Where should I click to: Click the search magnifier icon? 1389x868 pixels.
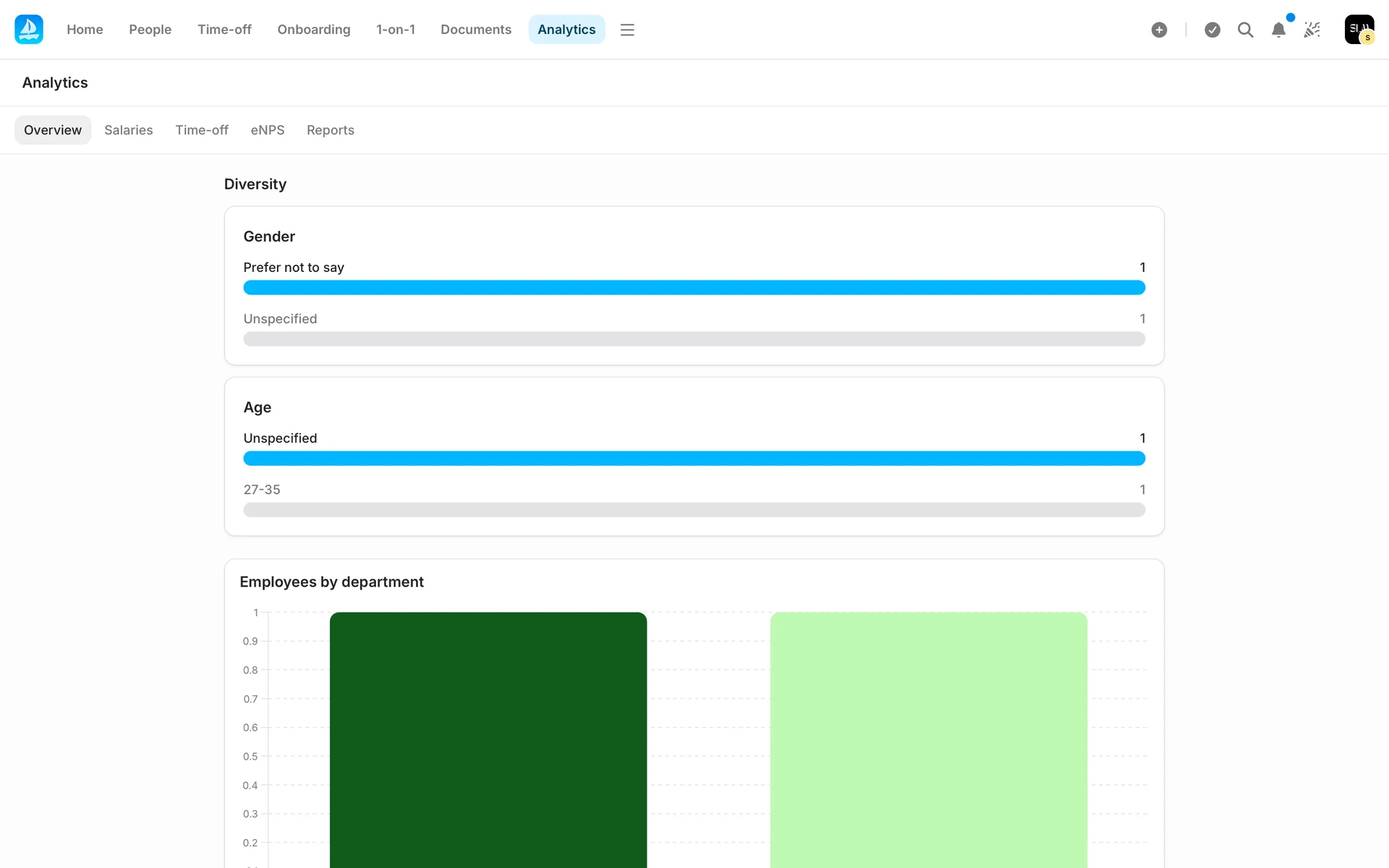(1245, 30)
